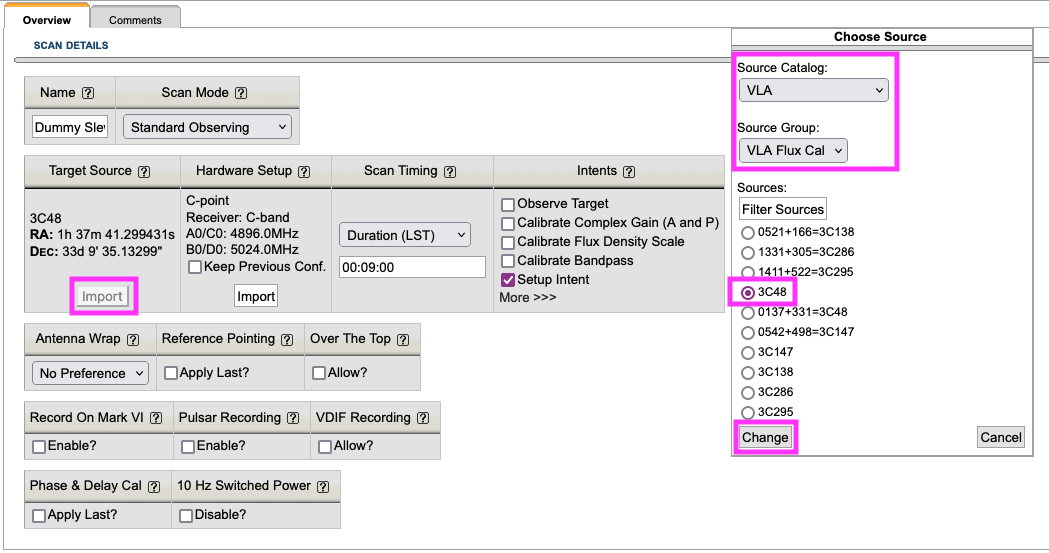
Task: Click Pulsar Recording help icon
Action: coord(292,418)
